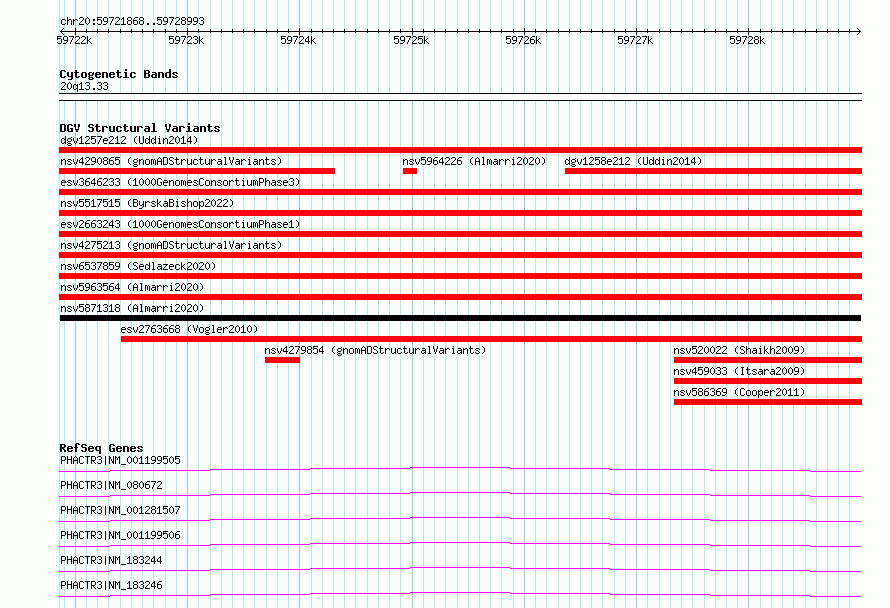890x608 pixels.
Task: Click the dgv1257e212 (Uddin2014) variant label
Action: (129, 140)
